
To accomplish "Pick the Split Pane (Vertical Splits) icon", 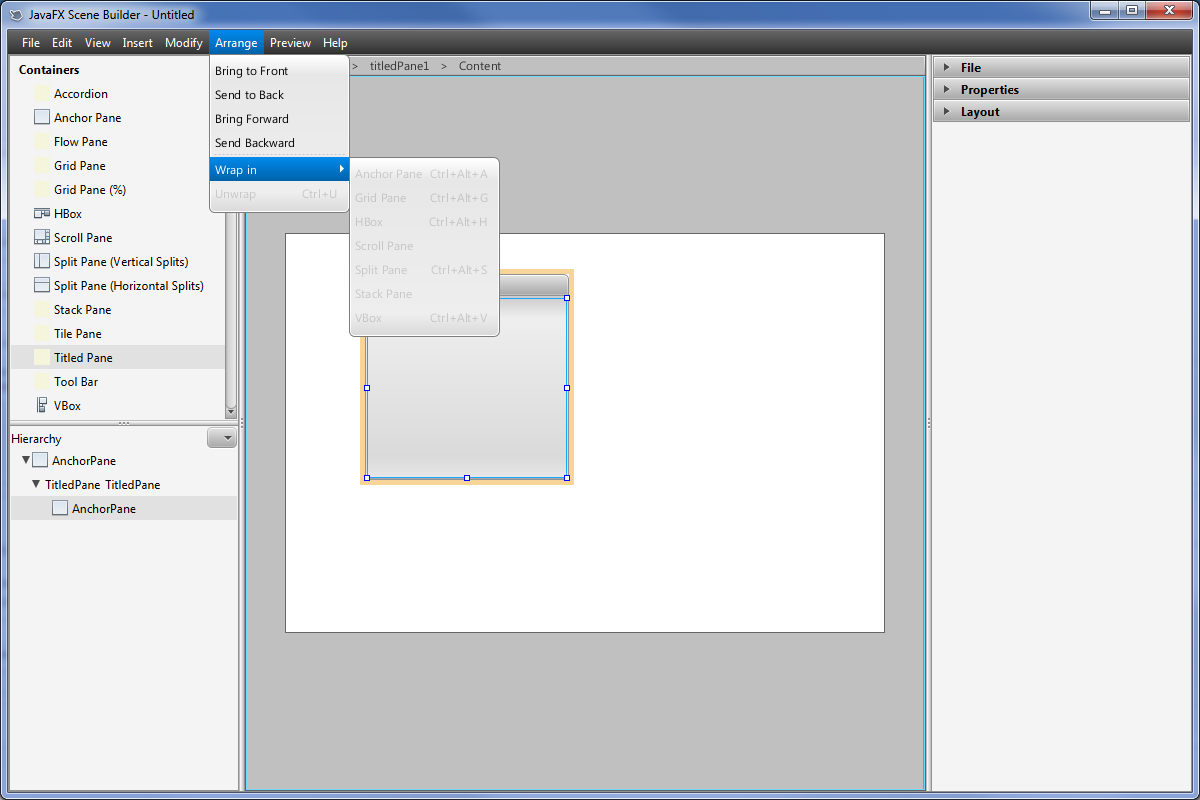I will click(x=42, y=262).
